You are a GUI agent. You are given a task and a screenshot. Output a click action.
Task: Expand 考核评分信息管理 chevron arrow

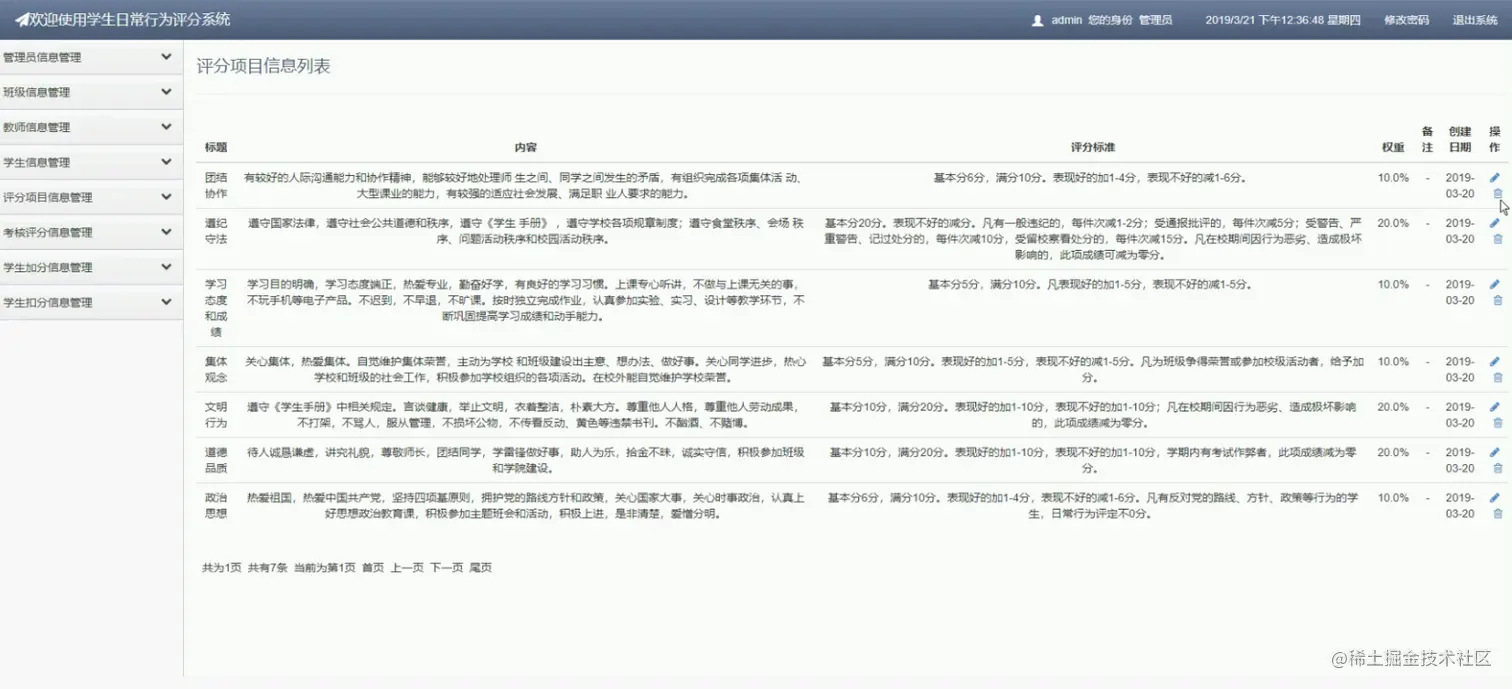[166, 232]
